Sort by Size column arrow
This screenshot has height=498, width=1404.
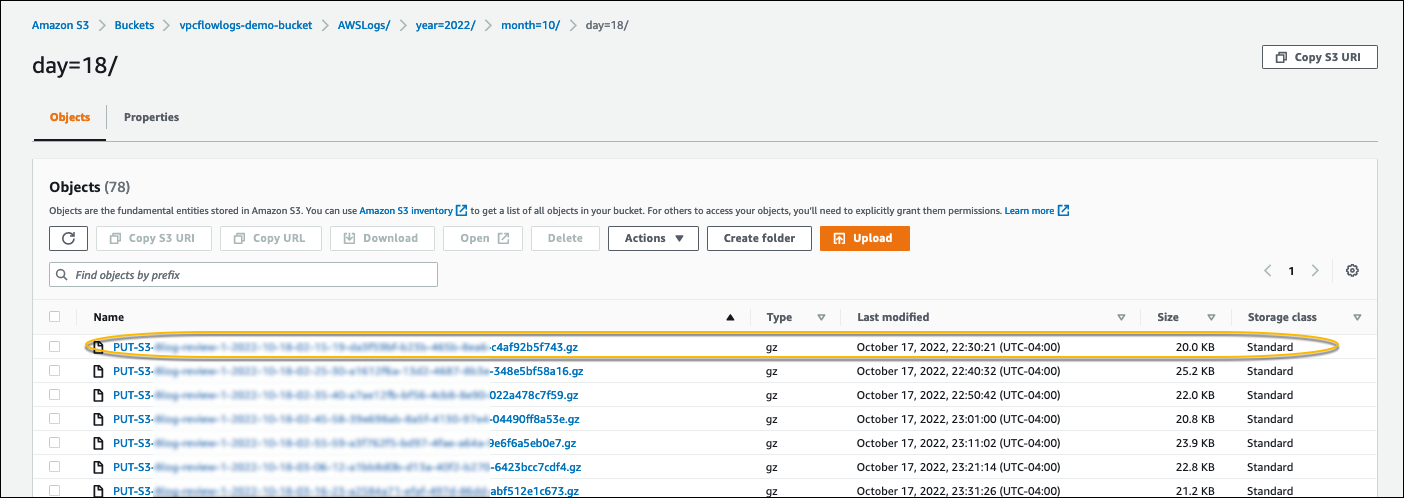(x=1211, y=317)
